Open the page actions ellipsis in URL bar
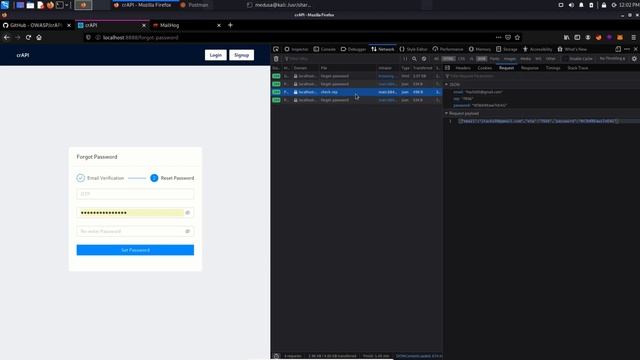The image size is (640, 360). coord(498,38)
